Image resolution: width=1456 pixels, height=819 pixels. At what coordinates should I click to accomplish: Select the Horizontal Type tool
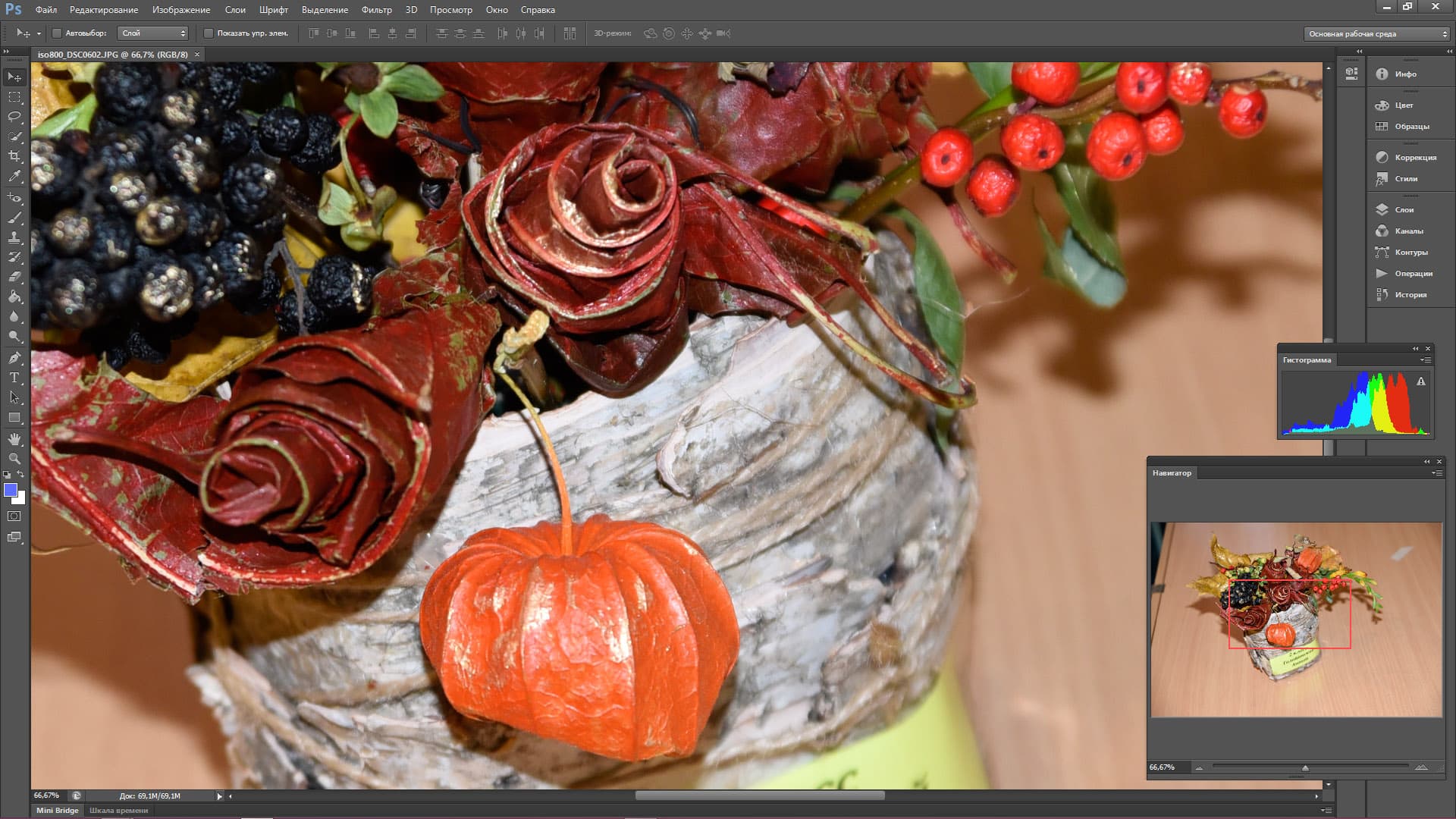(x=14, y=378)
